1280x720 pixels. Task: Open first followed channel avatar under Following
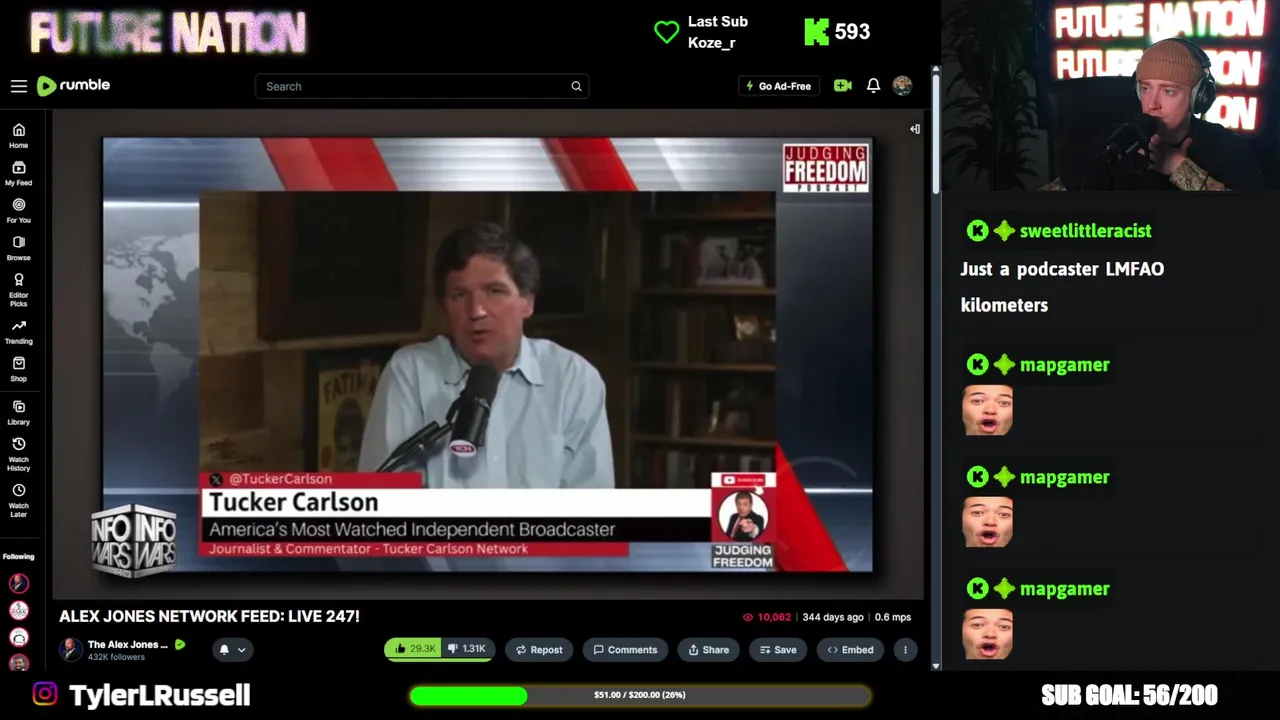(18, 583)
